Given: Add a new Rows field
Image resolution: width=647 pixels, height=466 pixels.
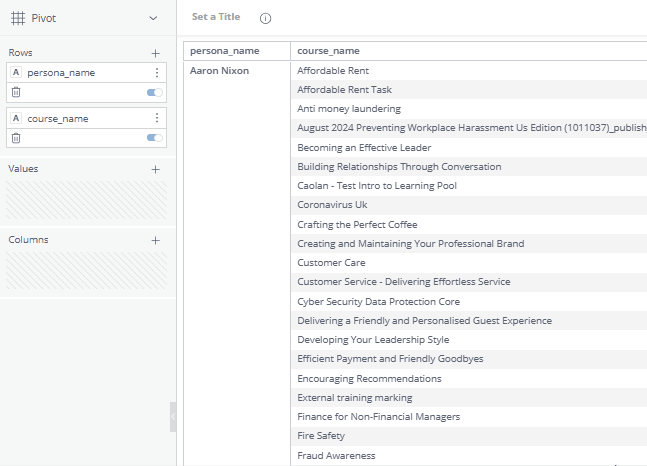Looking at the screenshot, I should (x=155, y=53).
